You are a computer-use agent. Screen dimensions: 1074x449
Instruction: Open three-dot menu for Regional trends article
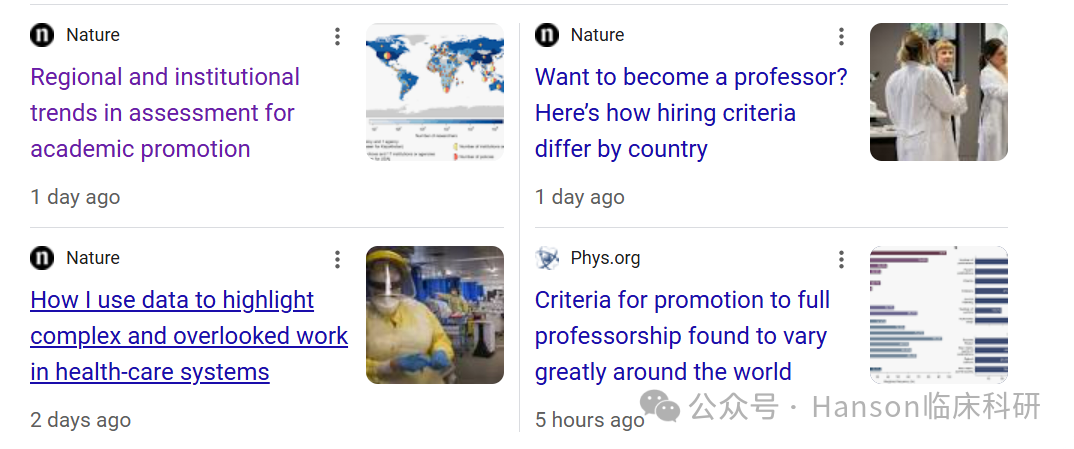pos(337,37)
